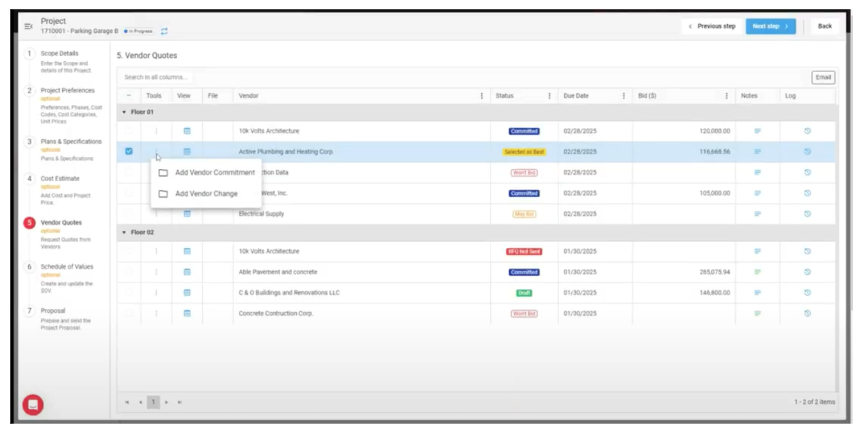The height and width of the screenshot is (433, 864).
Task: Open log history for Able Pavement and concrete
Action: pyautogui.click(x=807, y=272)
